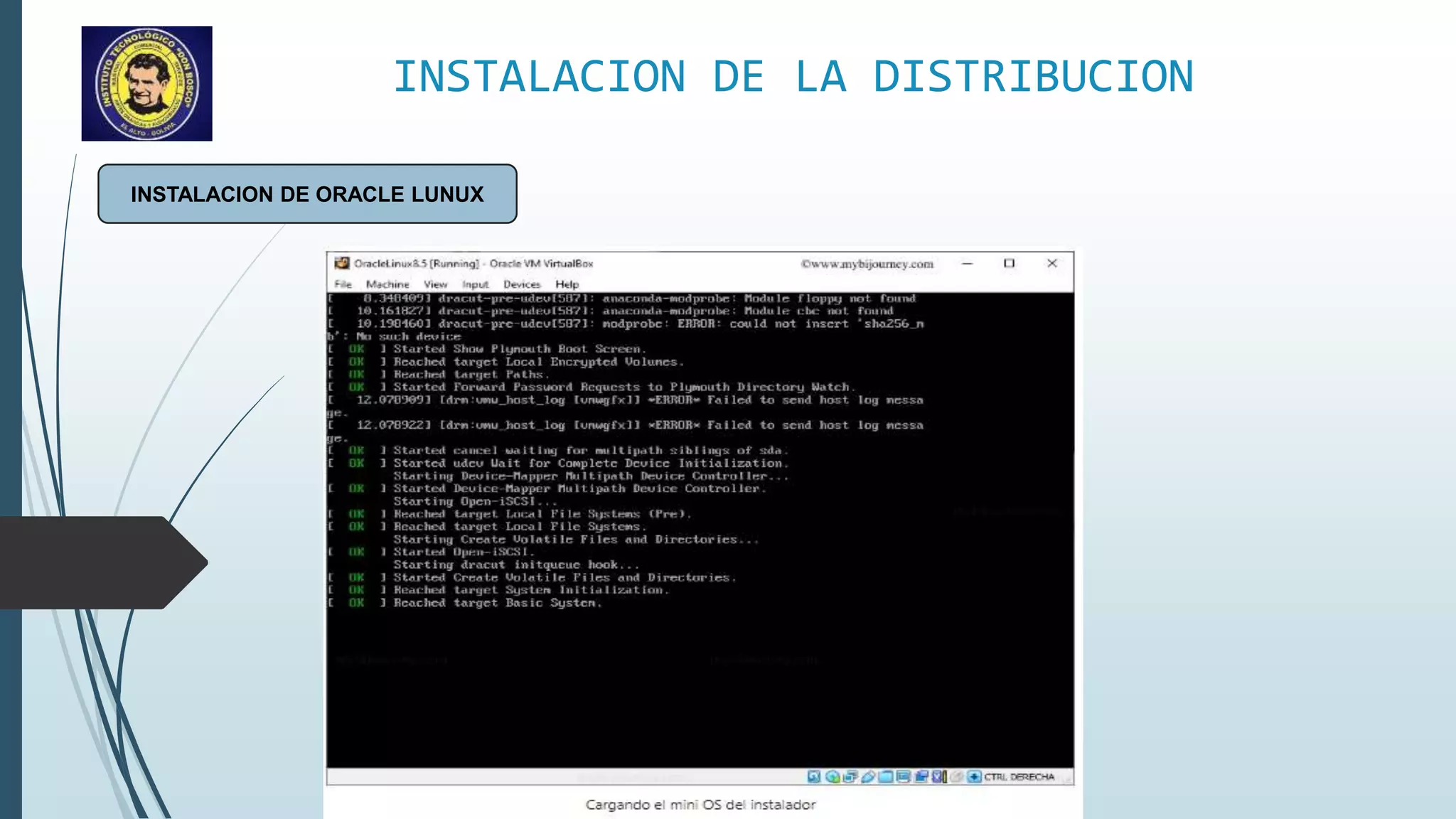Click the host key arrow icon
The height and width of the screenshot is (819, 1456).
pos(974,776)
